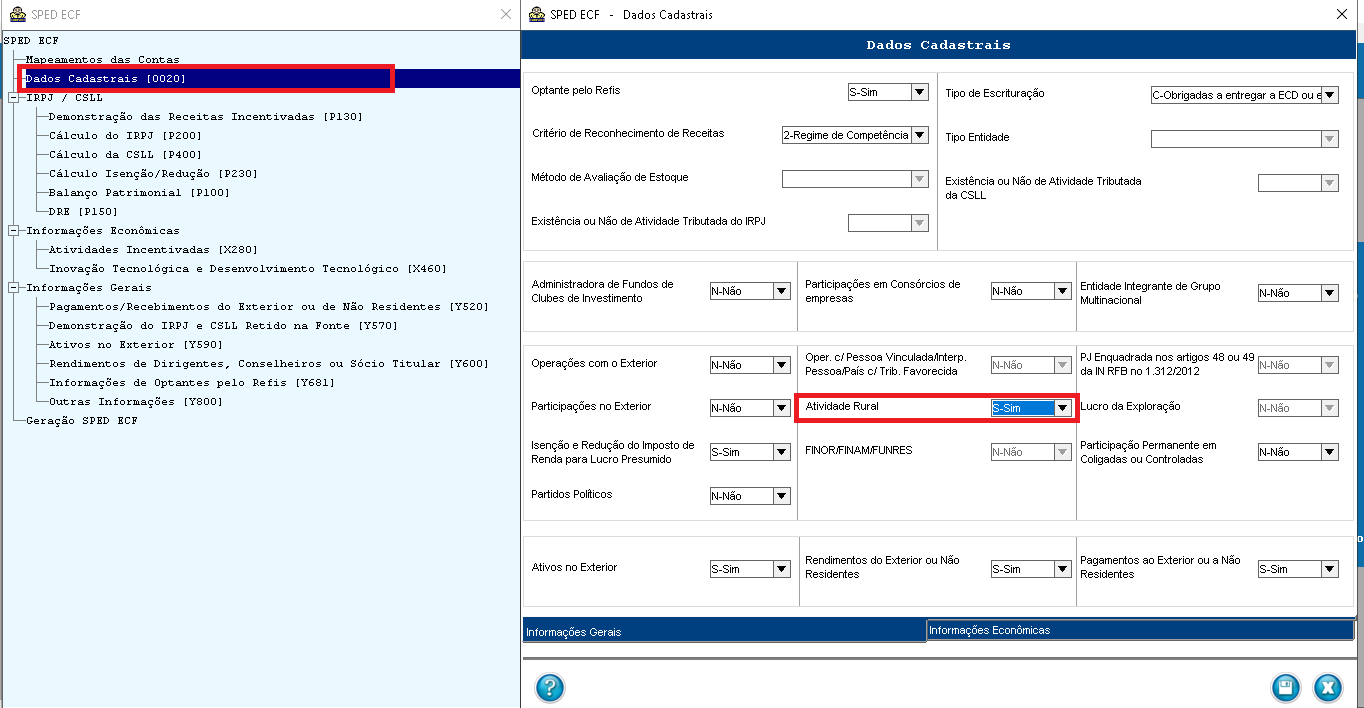Collapse the IRPJ / CSLL tree node
Viewport: 1364px width, 708px height.
click(x=13, y=98)
